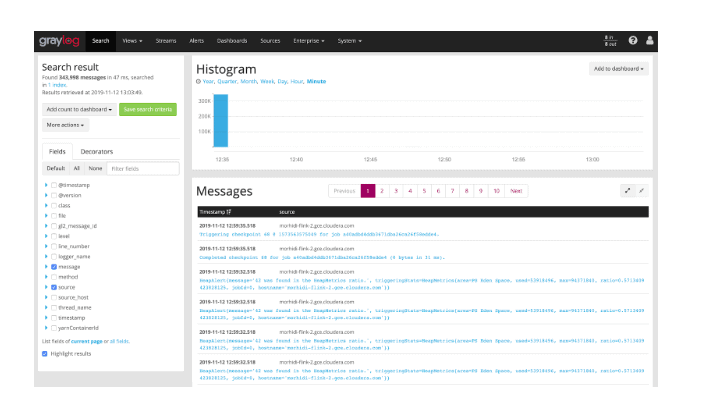Click the Timestamp sort icon
This screenshot has height=410, width=715.
[x=230, y=212]
